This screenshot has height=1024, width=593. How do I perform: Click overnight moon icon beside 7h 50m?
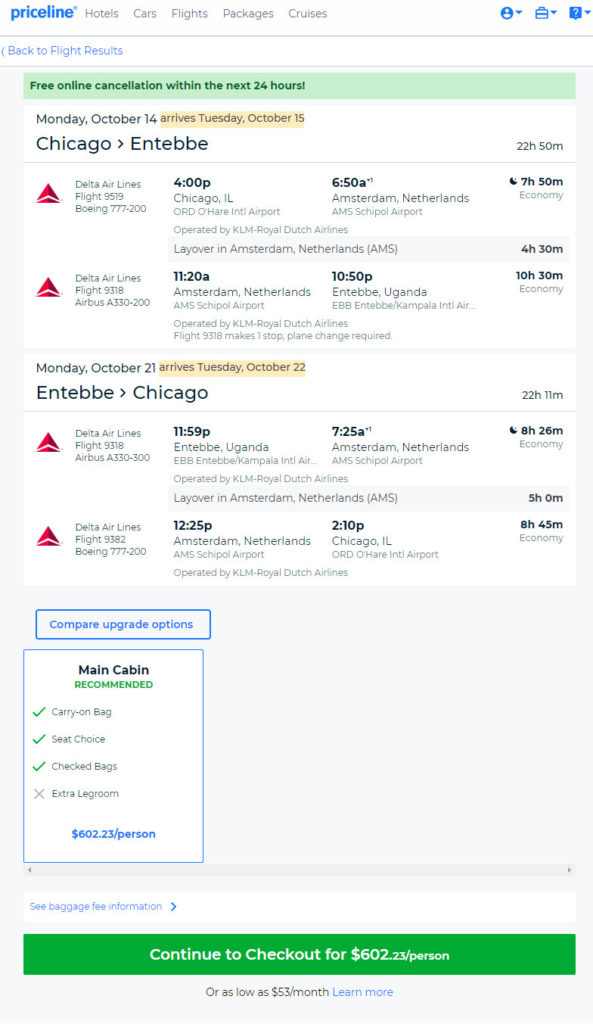(x=513, y=181)
